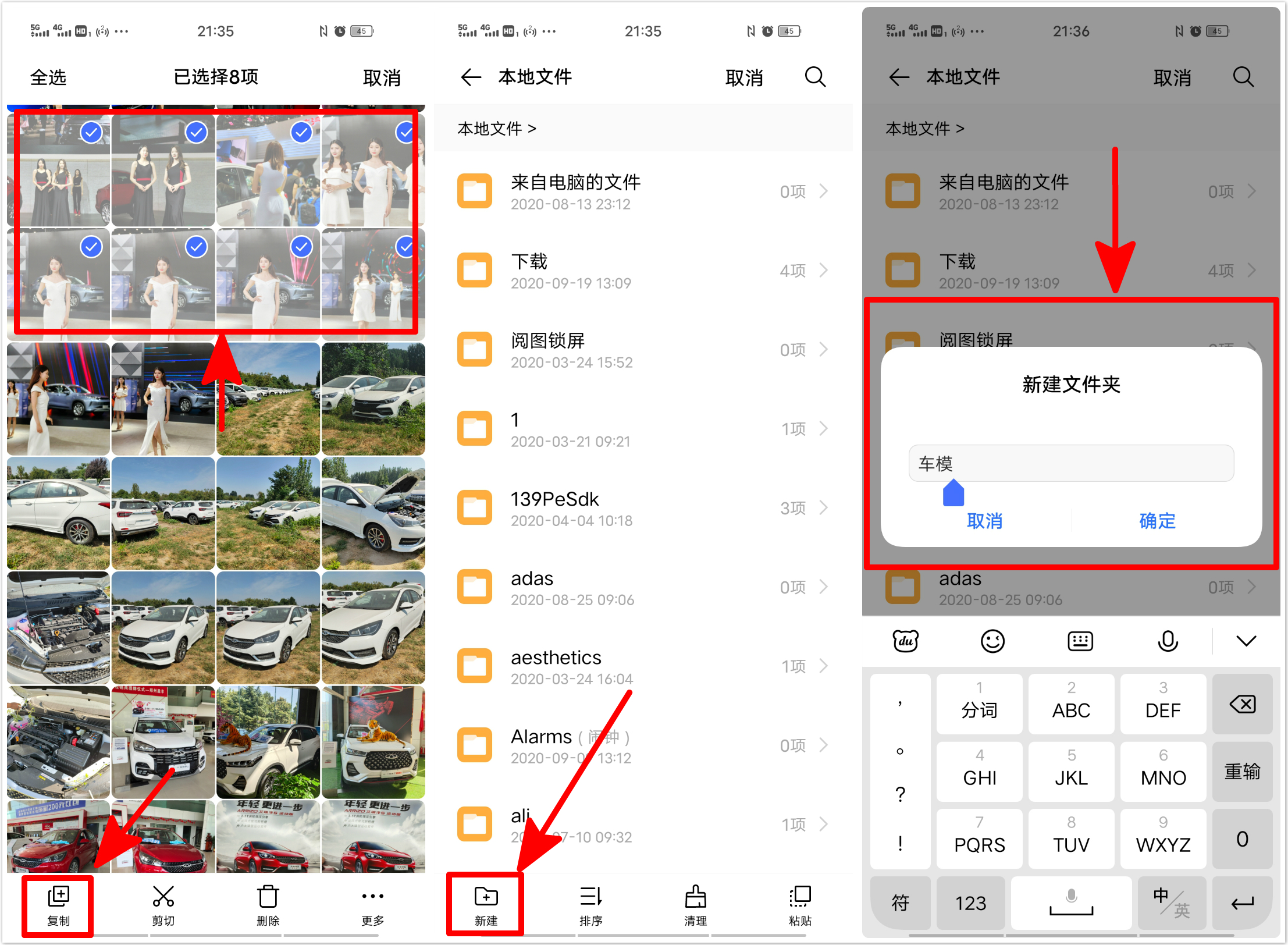Tap the WXYZ key
The image size is (1288, 945).
(x=1163, y=839)
